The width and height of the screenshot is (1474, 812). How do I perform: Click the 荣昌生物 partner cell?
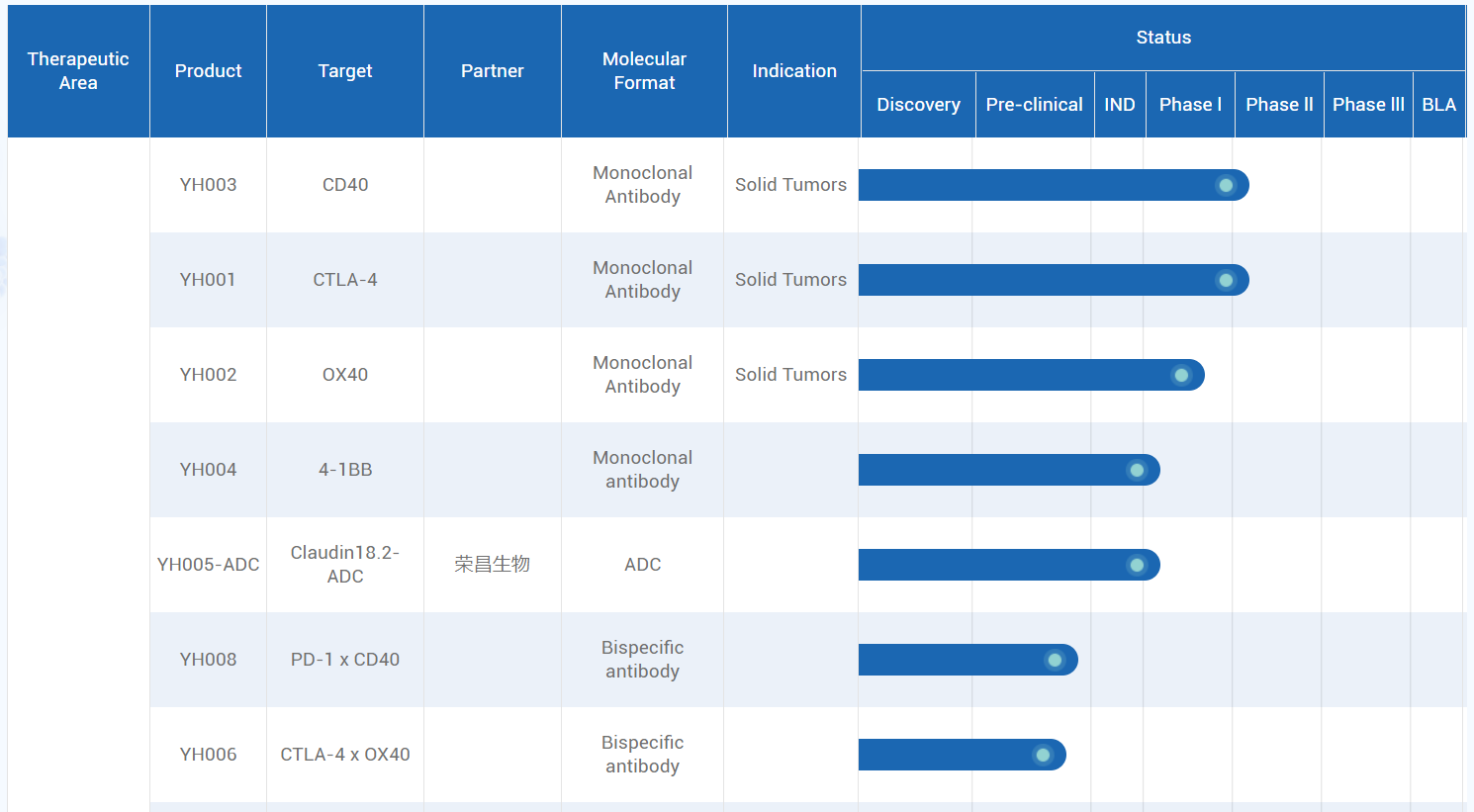tap(492, 565)
